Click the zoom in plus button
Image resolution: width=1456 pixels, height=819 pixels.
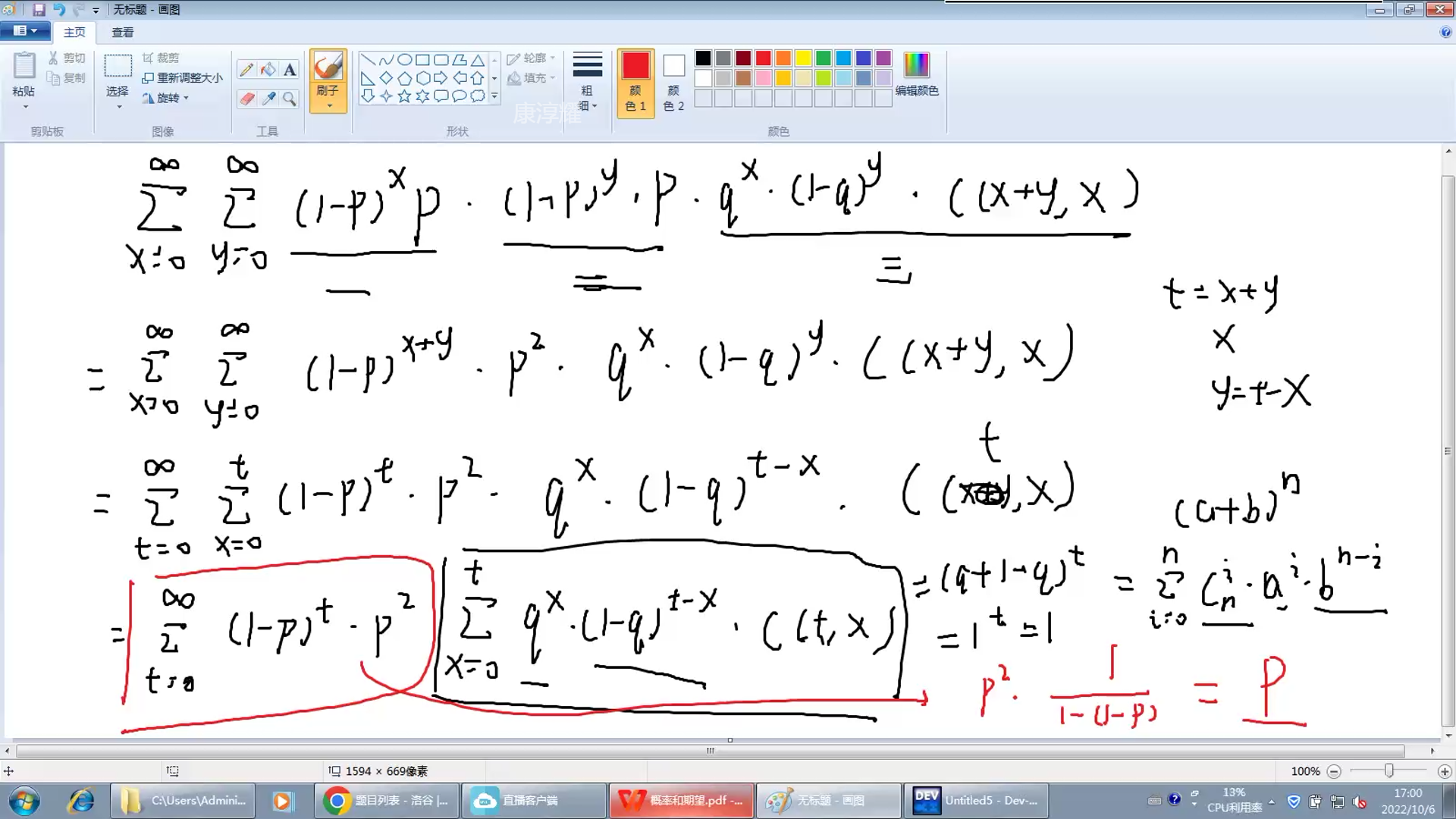(1444, 771)
